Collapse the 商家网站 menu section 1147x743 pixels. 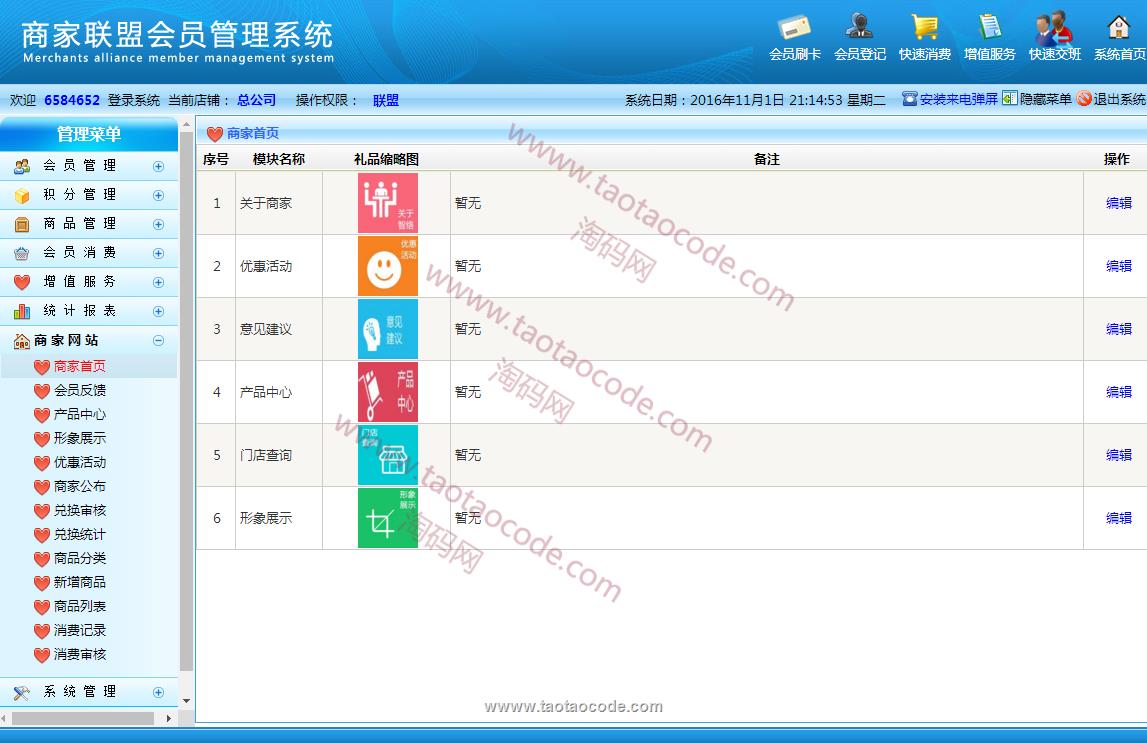(158, 341)
